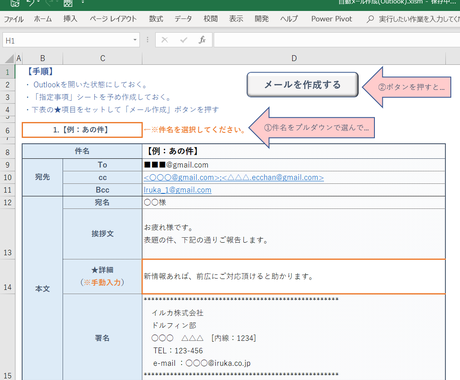Image resolution: width=460 pixels, height=380 pixels.
Task: Click in the 実行したい作業 search box
Action: (419, 19)
